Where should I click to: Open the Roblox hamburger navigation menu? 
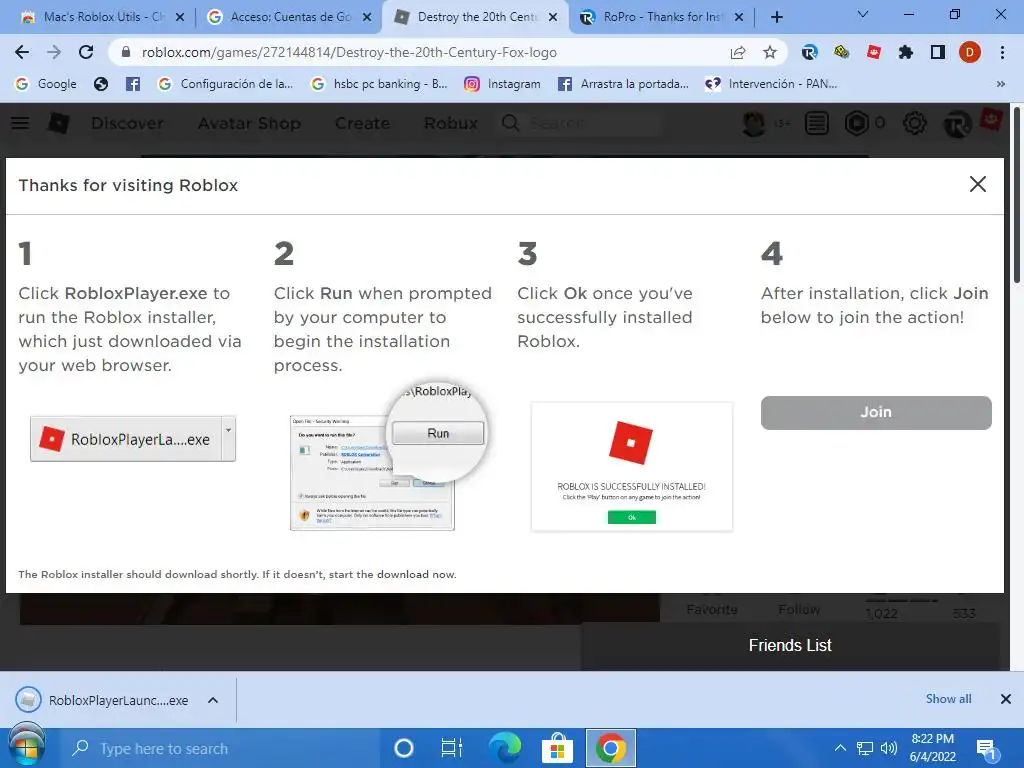coord(20,123)
